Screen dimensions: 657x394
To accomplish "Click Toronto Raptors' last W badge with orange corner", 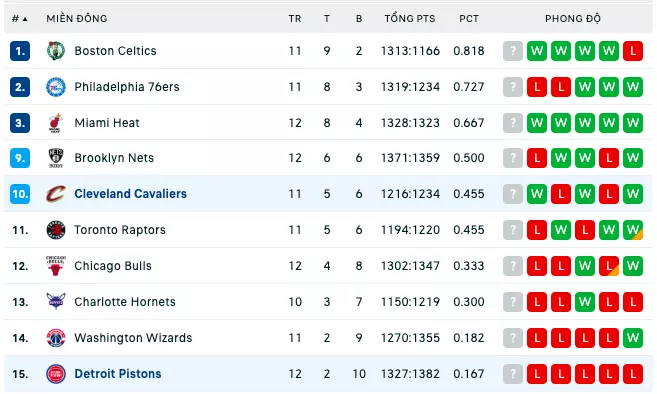I will pyautogui.click(x=633, y=230).
